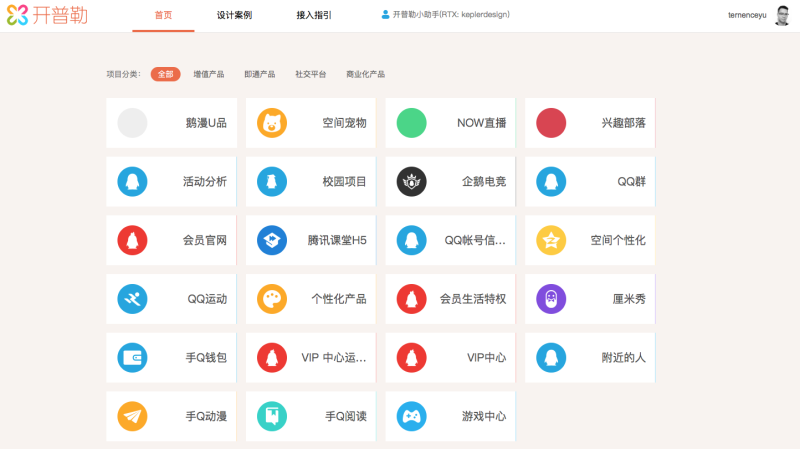The image size is (800, 449).
Task: Open the QQ群 project label
Action: 632,182
